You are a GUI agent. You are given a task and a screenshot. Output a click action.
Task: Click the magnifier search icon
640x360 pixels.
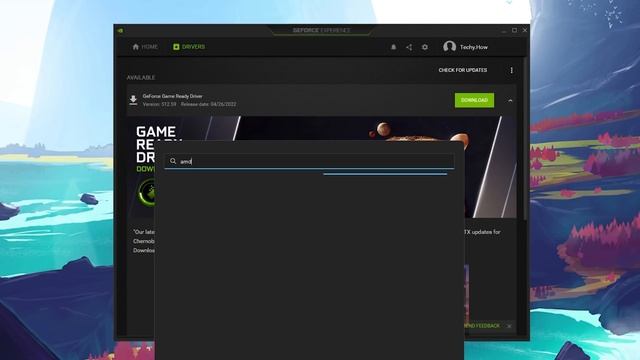[x=173, y=161]
